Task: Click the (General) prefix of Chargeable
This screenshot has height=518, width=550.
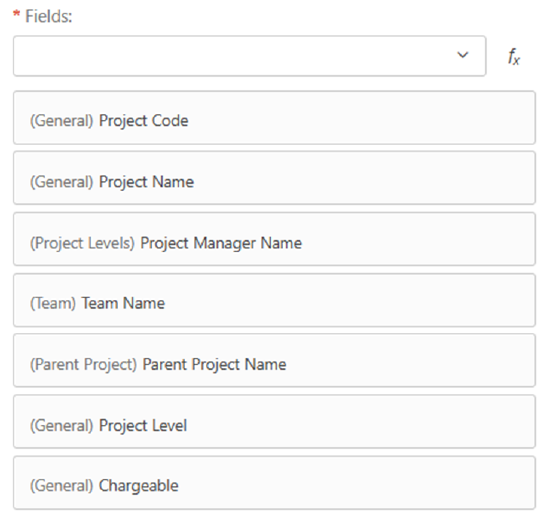Action: pos(61,486)
